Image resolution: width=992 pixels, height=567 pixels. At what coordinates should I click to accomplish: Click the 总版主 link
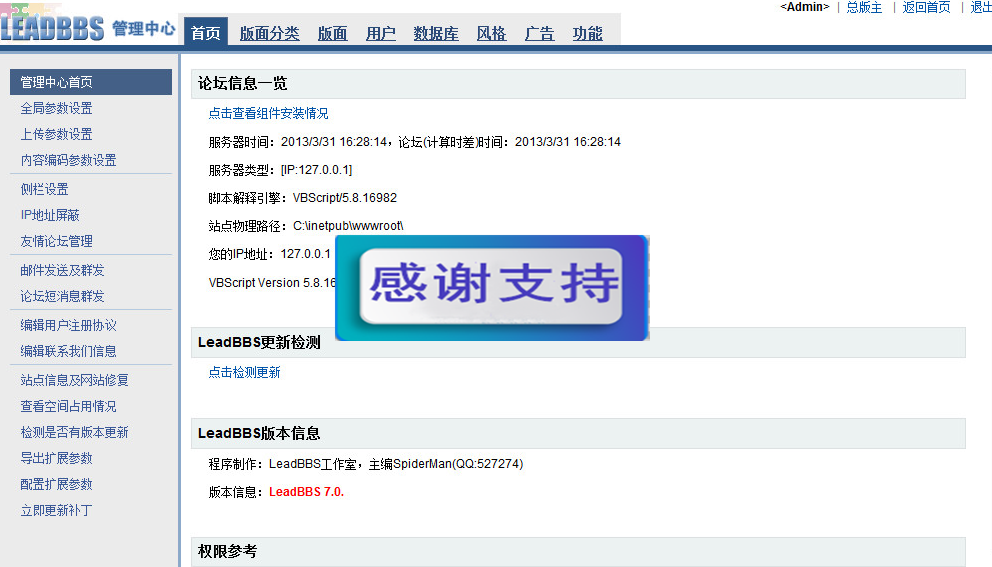[x=864, y=8]
